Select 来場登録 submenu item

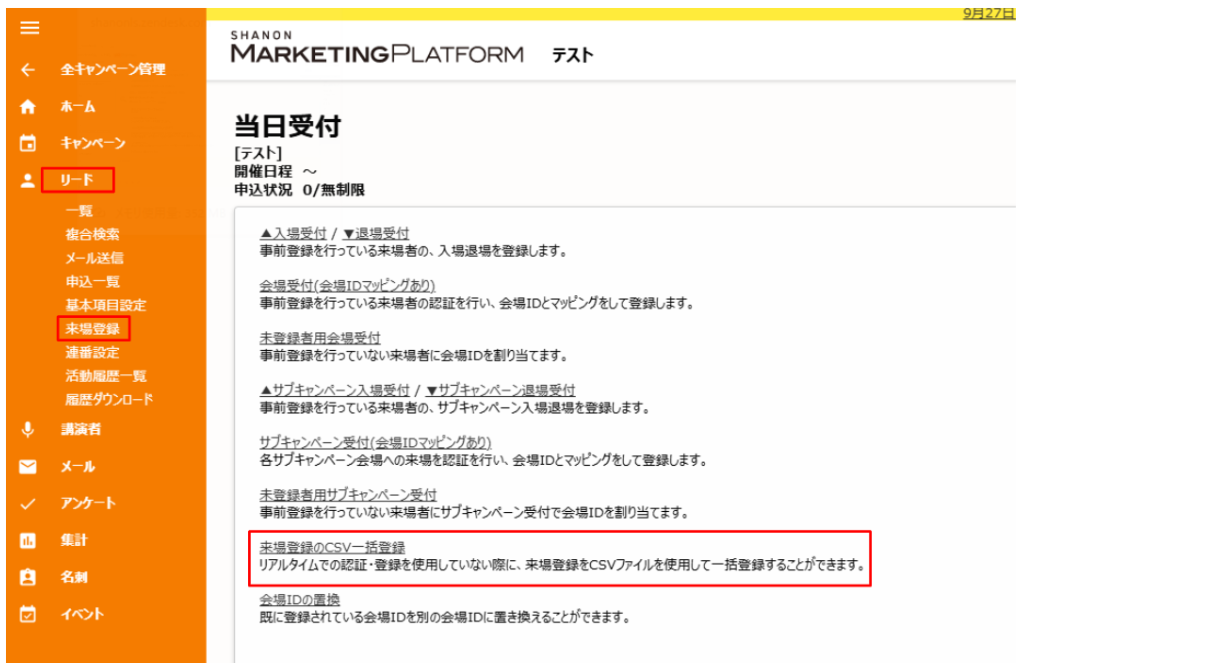click(92, 329)
